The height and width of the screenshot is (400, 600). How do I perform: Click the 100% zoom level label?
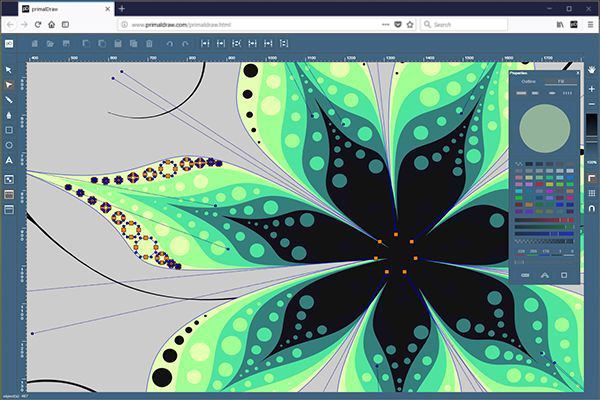pos(592,163)
